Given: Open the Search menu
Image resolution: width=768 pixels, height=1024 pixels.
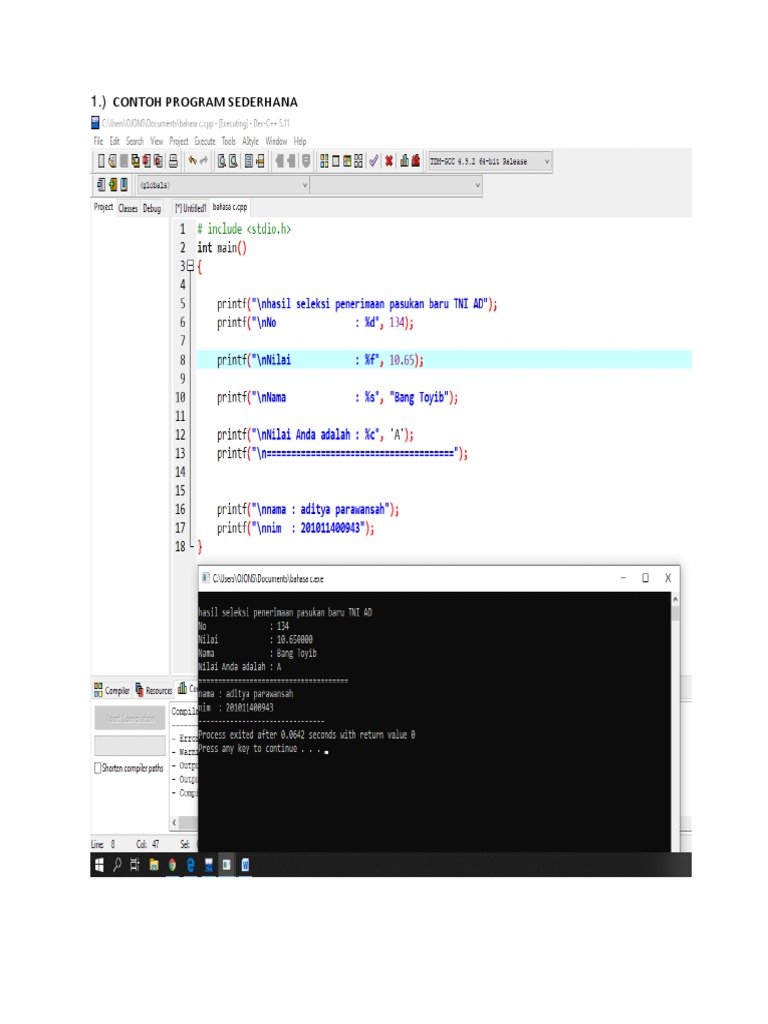Looking at the screenshot, I should (135, 141).
